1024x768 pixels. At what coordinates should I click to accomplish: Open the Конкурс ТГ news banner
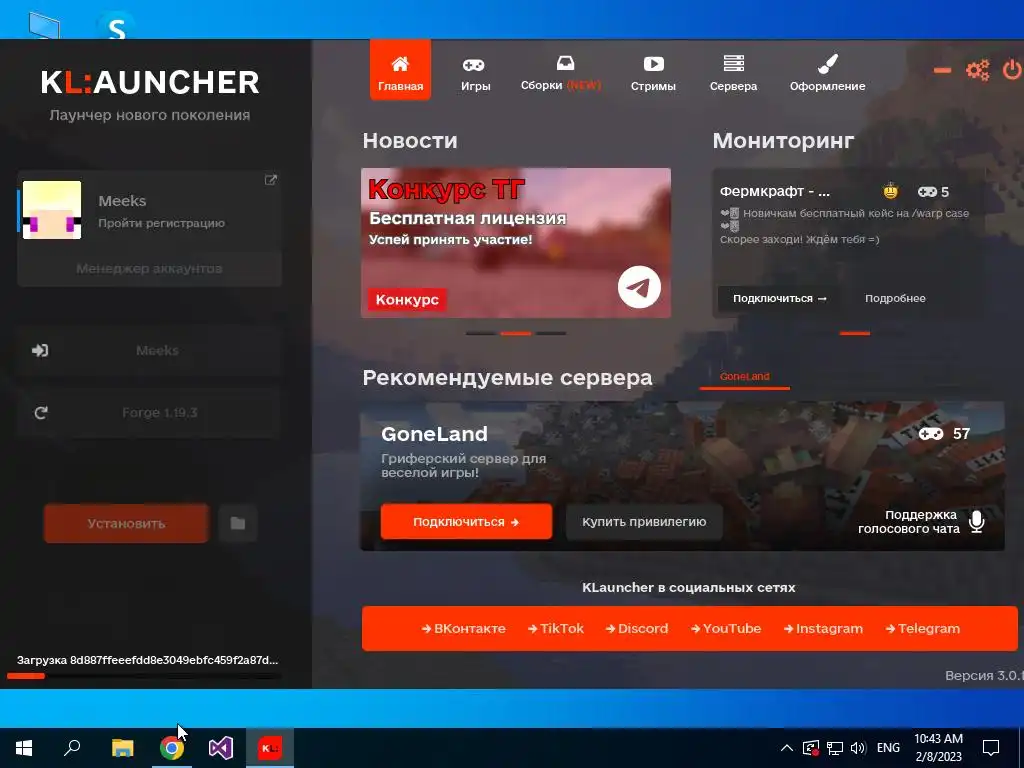(x=515, y=243)
